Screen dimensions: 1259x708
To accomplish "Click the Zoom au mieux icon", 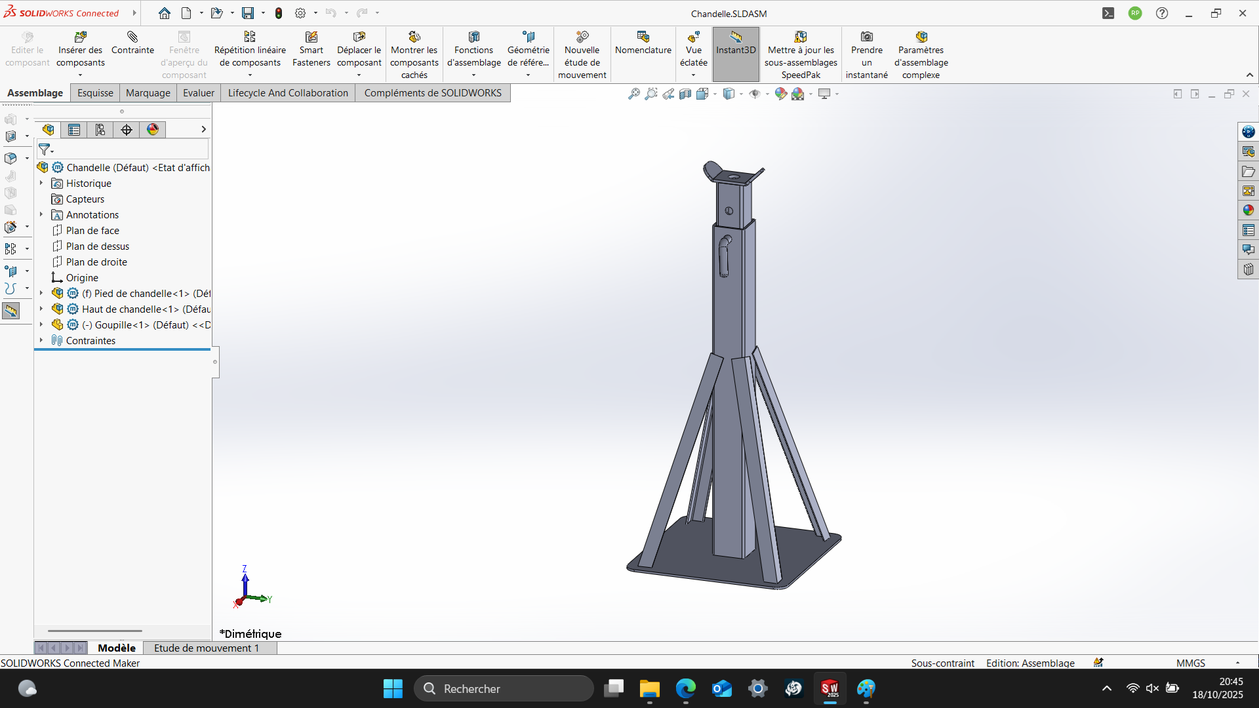I will click(x=632, y=93).
